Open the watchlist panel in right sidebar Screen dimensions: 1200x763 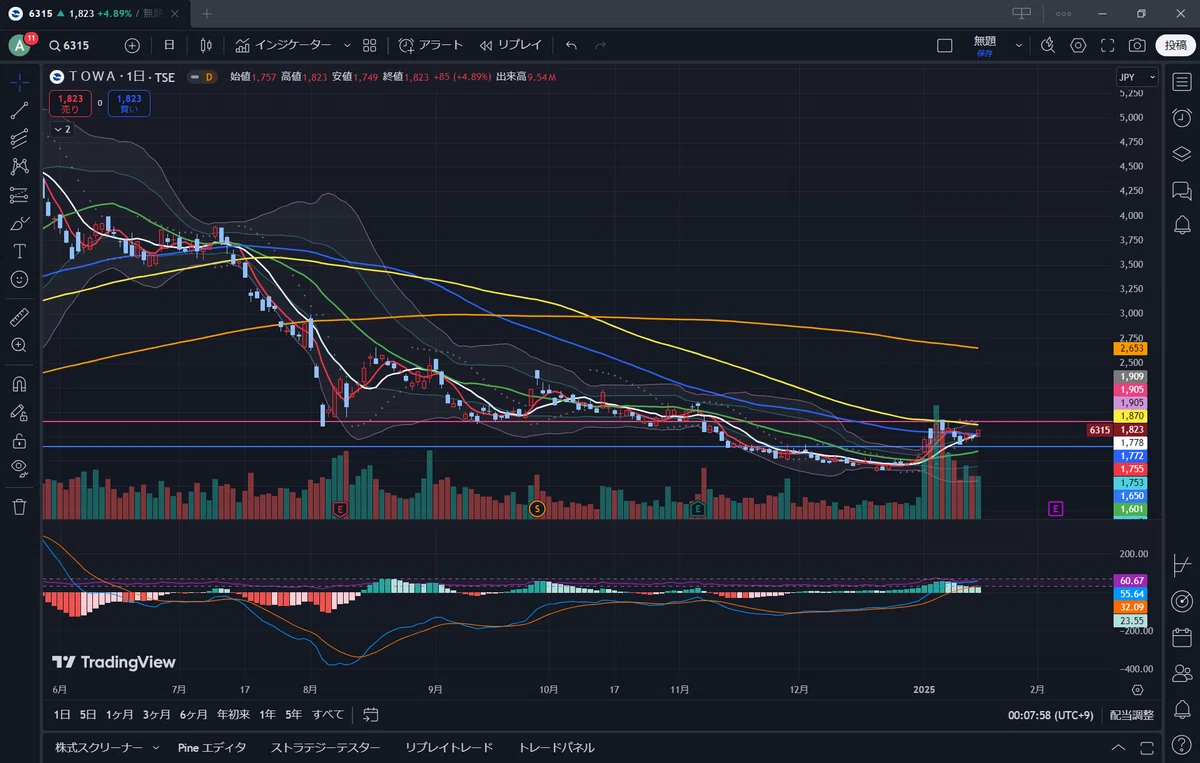coord(1181,81)
